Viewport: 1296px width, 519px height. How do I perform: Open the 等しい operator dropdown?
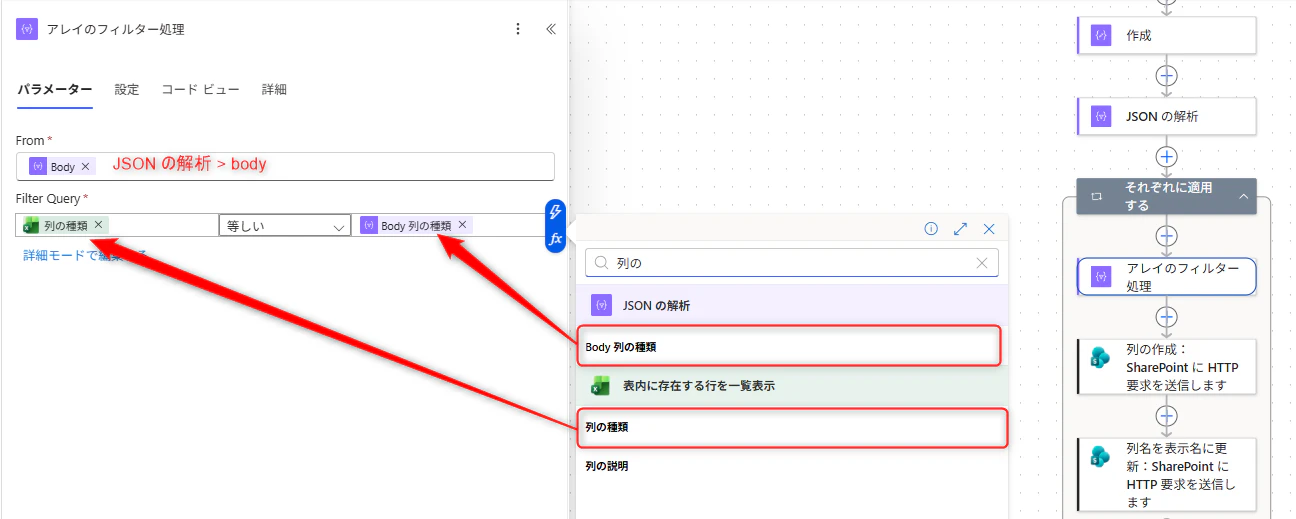[x=285, y=226]
